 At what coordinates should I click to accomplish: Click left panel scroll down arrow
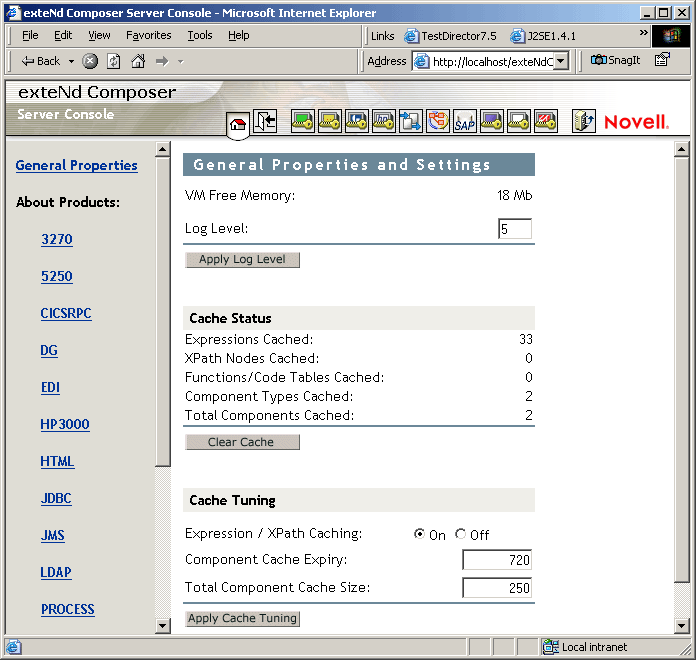tap(163, 626)
